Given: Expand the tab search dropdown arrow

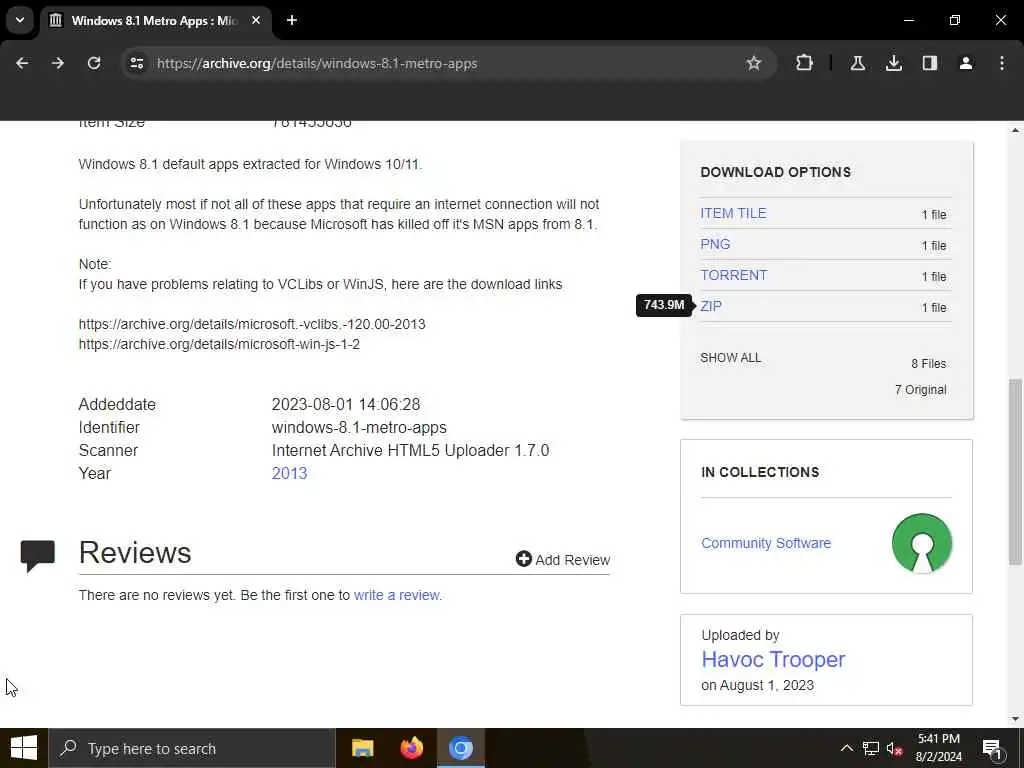Looking at the screenshot, I should [x=20, y=20].
